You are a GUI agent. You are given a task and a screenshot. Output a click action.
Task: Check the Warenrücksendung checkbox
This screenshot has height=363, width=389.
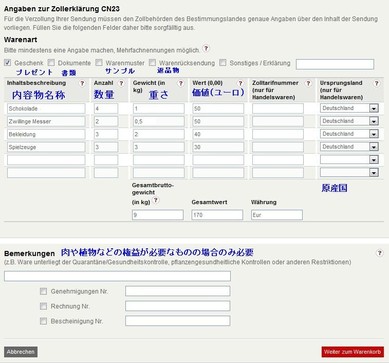[x=152, y=63]
